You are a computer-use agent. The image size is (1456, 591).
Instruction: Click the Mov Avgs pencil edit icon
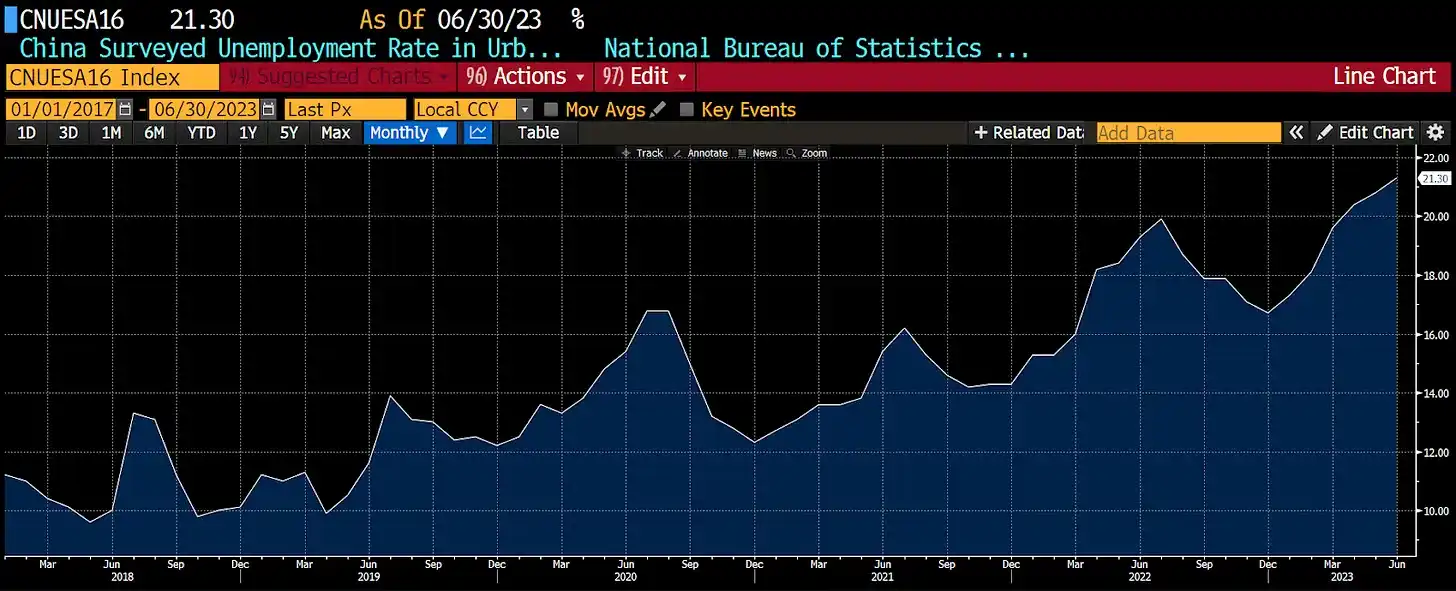(x=658, y=110)
